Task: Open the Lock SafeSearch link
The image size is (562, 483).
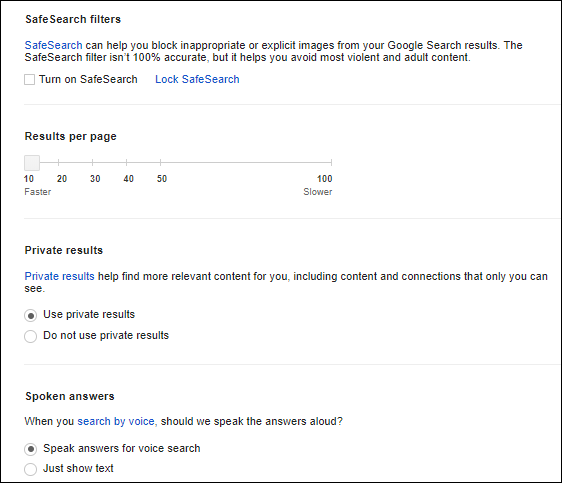Action: (197, 79)
